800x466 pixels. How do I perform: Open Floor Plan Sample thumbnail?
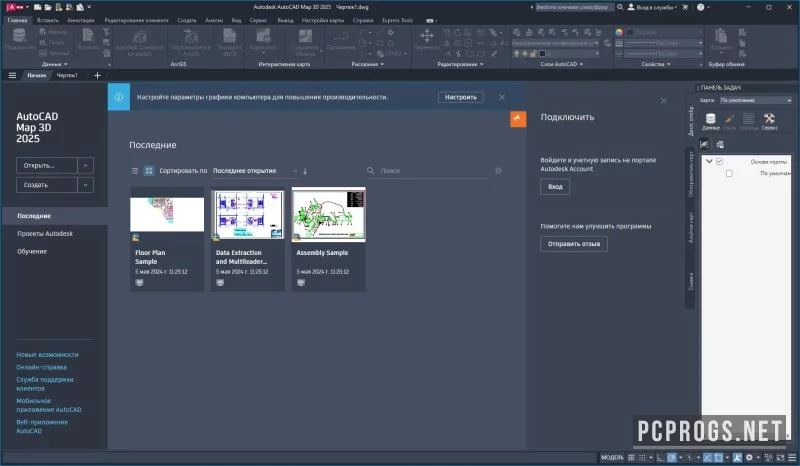coord(167,214)
